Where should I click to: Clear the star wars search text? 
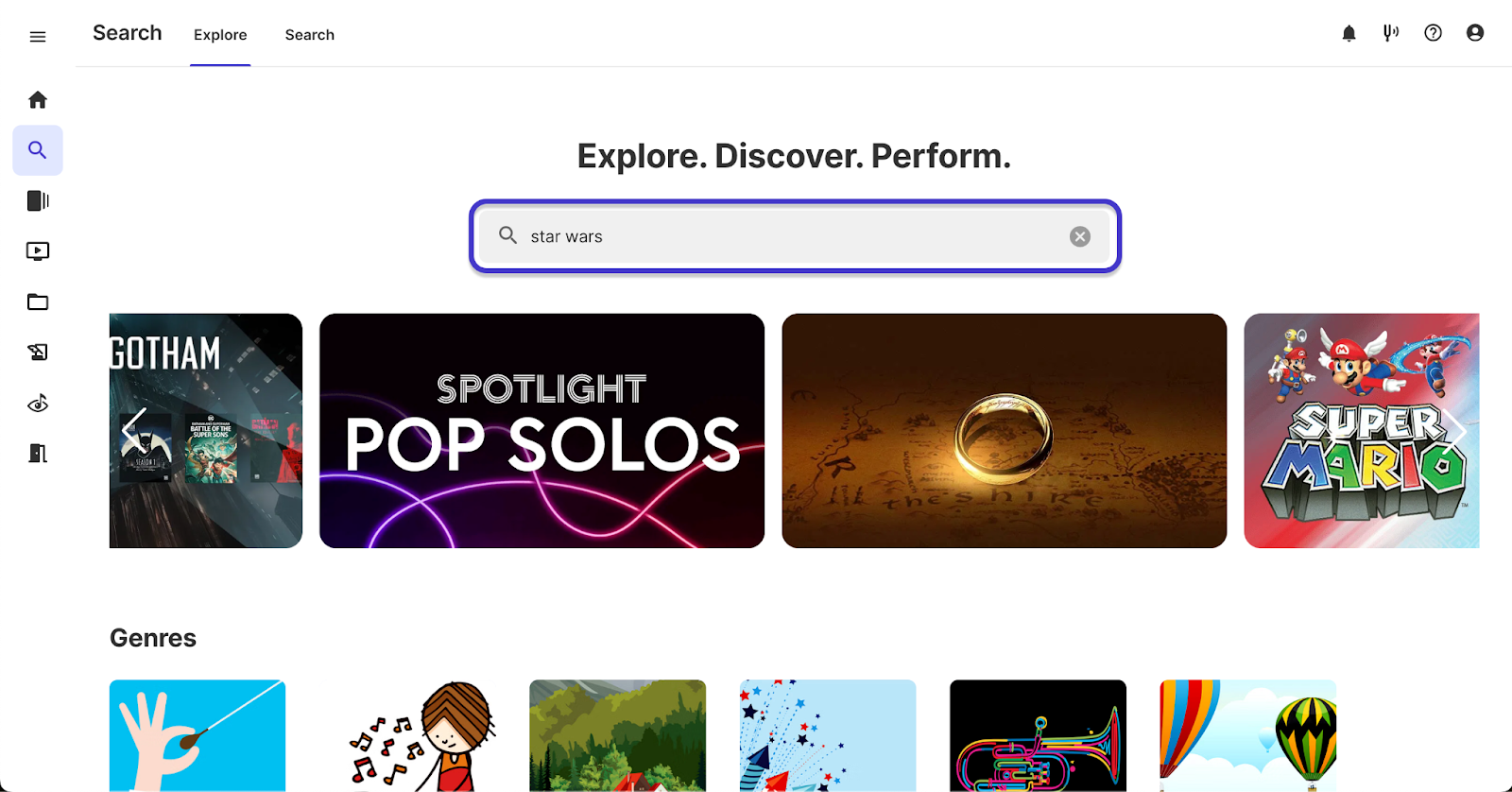1080,237
